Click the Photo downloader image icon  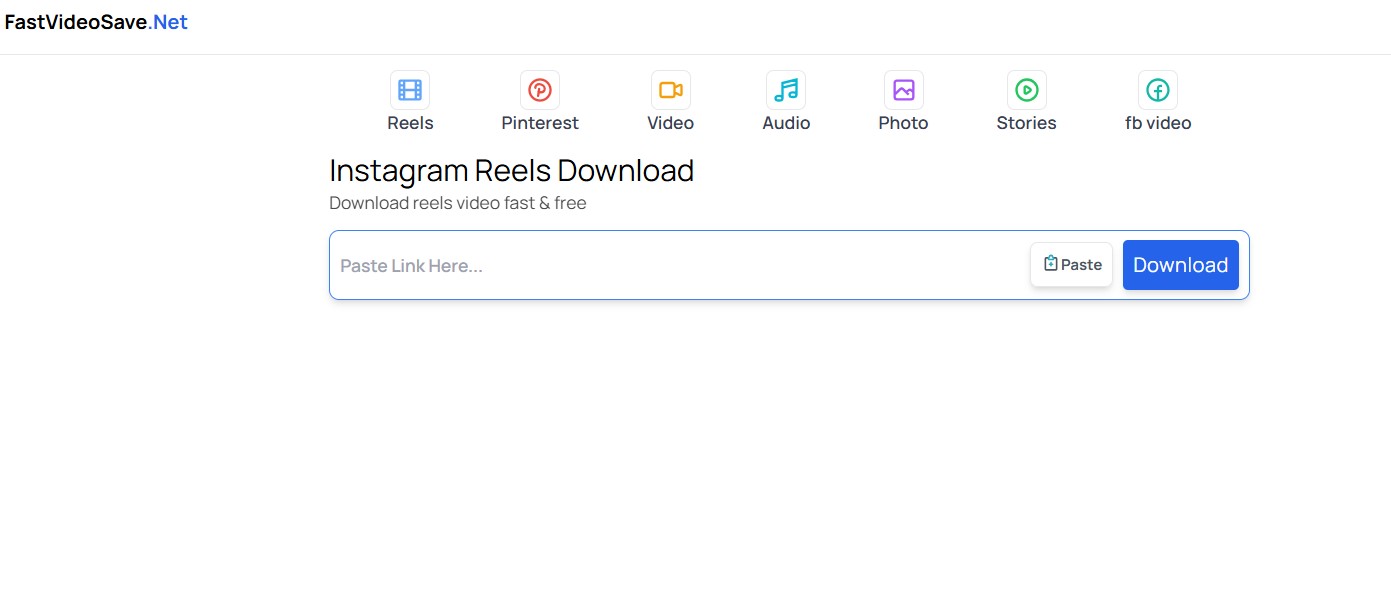902,89
